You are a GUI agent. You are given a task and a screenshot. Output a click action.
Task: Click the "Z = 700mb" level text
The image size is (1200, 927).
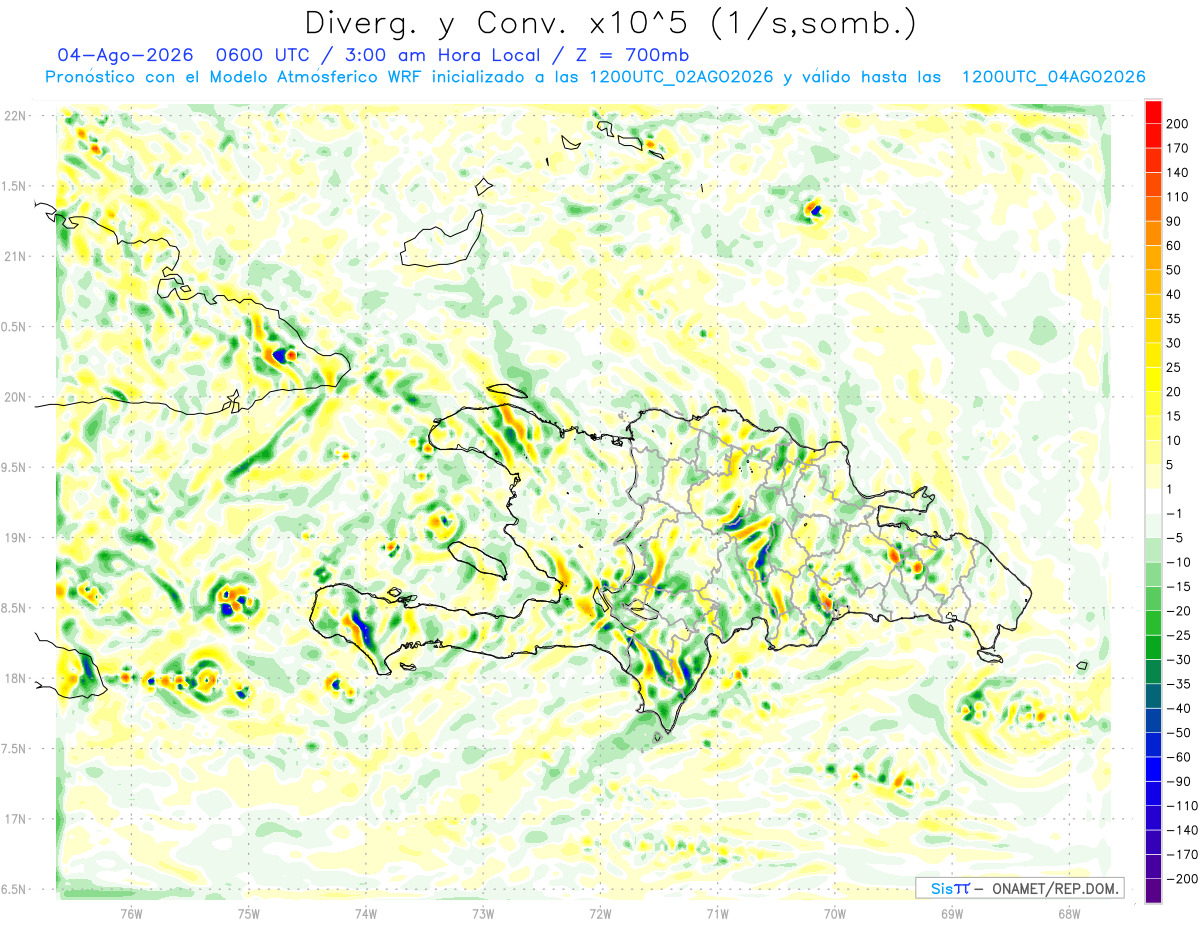coord(632,55)
